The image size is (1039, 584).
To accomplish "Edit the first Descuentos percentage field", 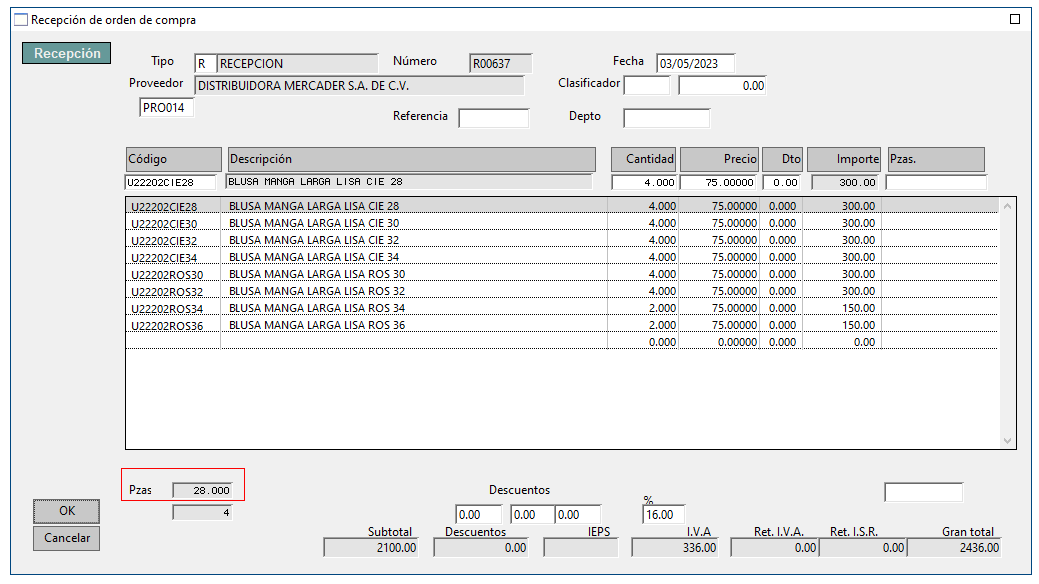I will [x=478, y=514].
